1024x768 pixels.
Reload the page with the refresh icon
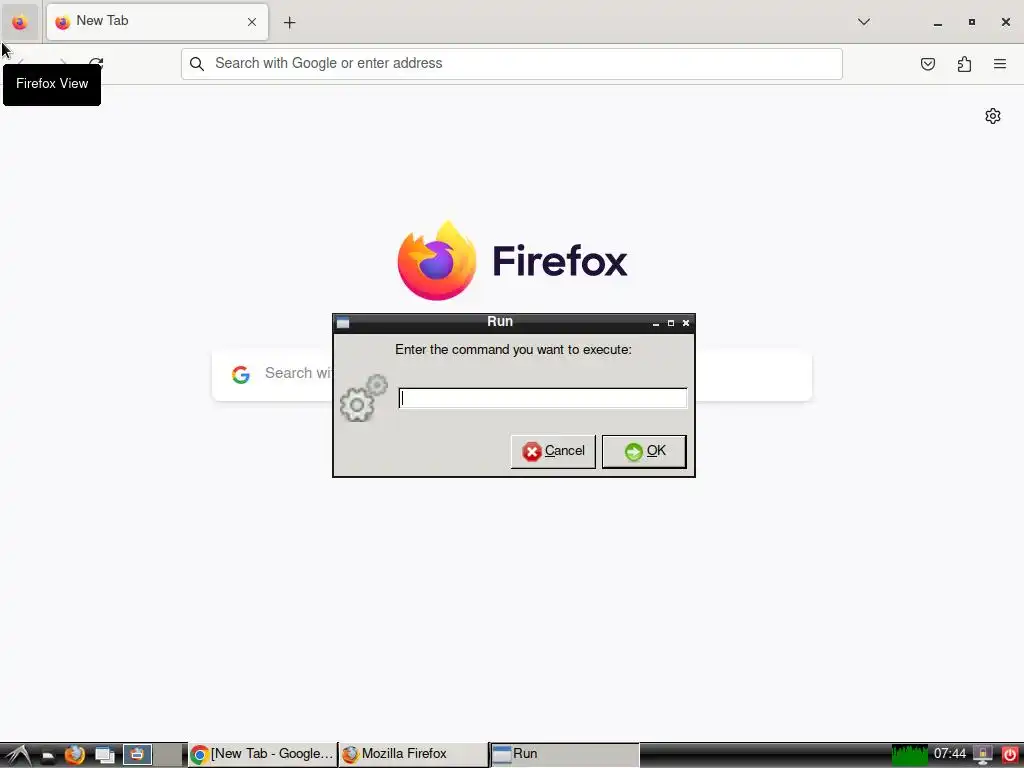click(x=96, y=64)
